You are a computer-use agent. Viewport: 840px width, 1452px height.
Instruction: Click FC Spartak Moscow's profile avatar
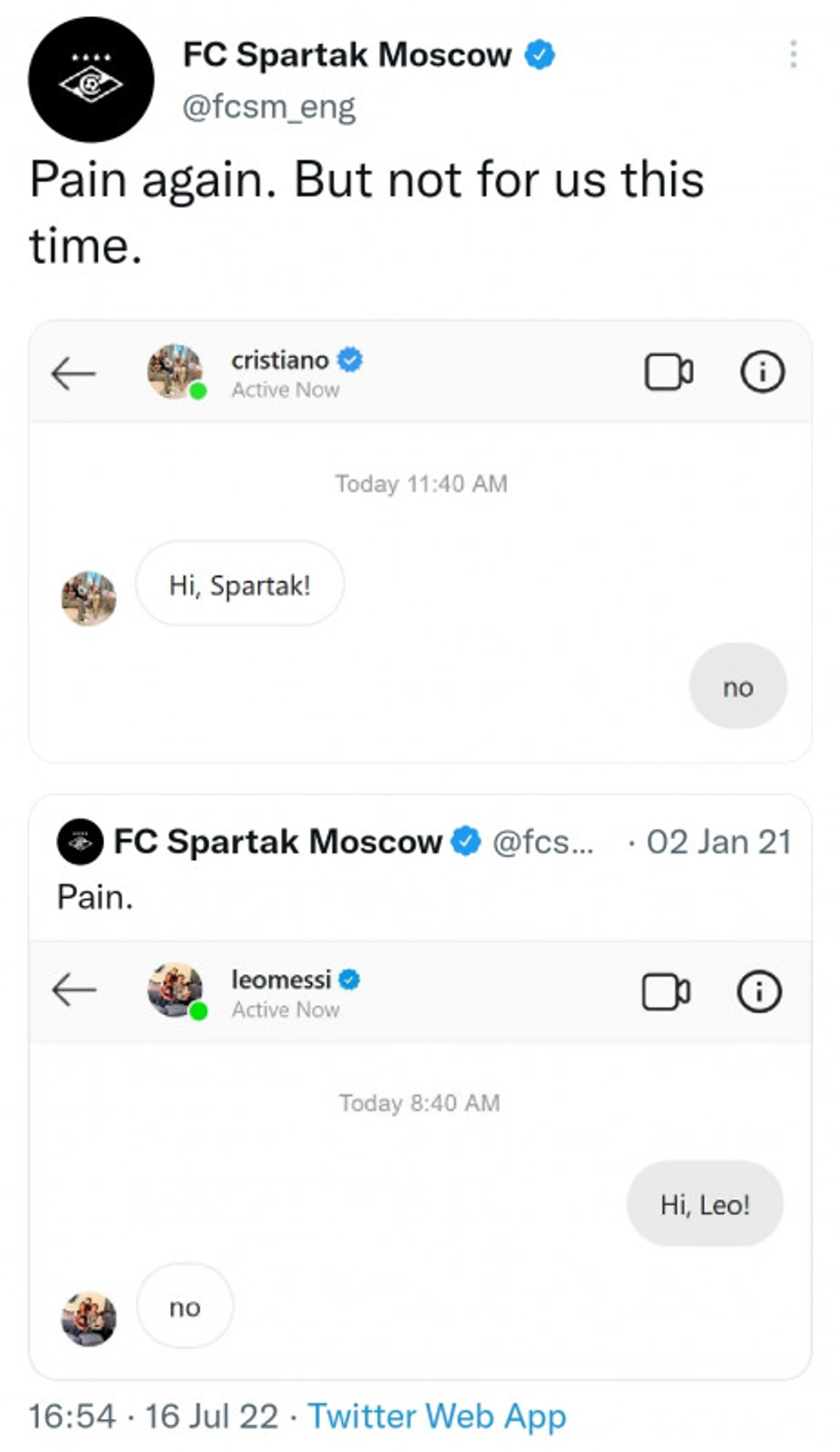pyautogui.click(x=91, y=79)
